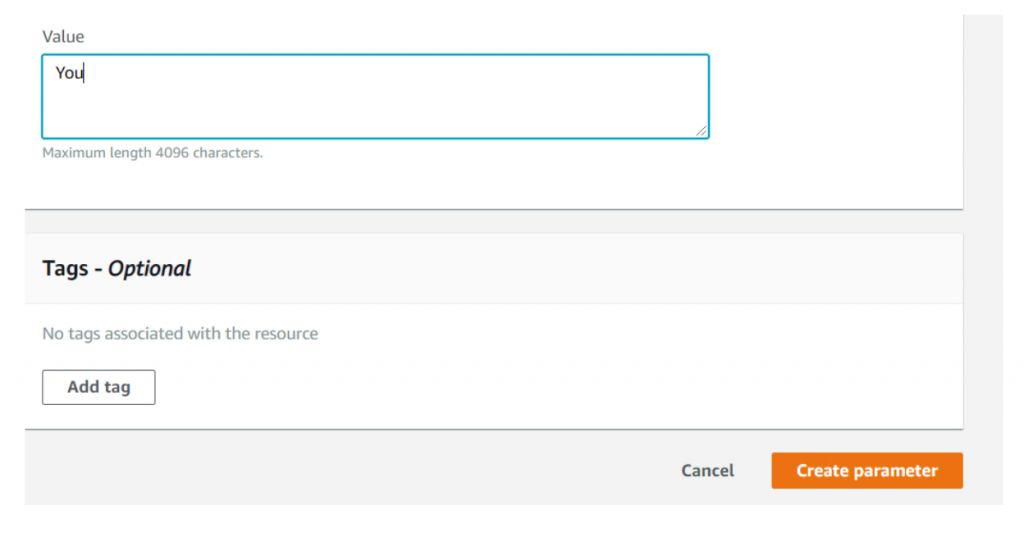The image size is (1024, 537).
Task: Click the gray footer bar left of Cancel
Action: click(350, 470)
